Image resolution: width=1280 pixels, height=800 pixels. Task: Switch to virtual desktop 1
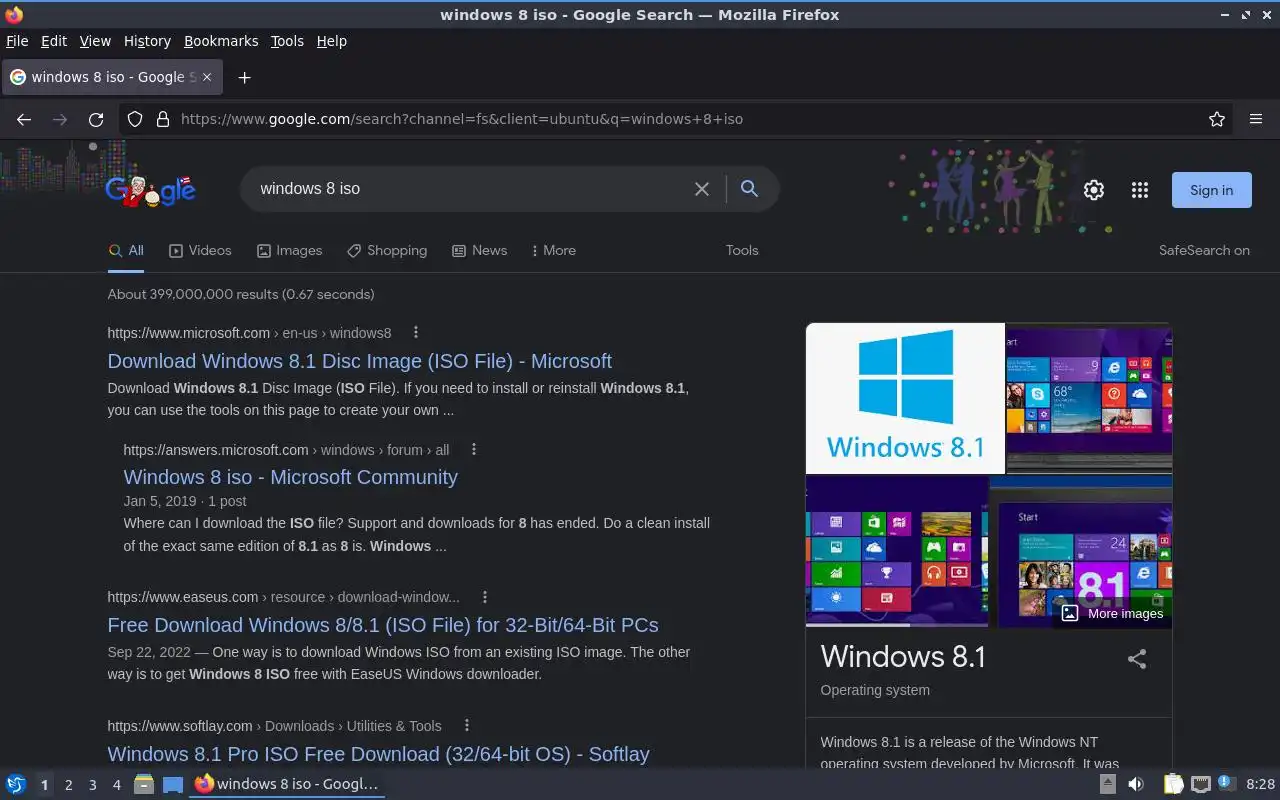click(x=44, y=785)
